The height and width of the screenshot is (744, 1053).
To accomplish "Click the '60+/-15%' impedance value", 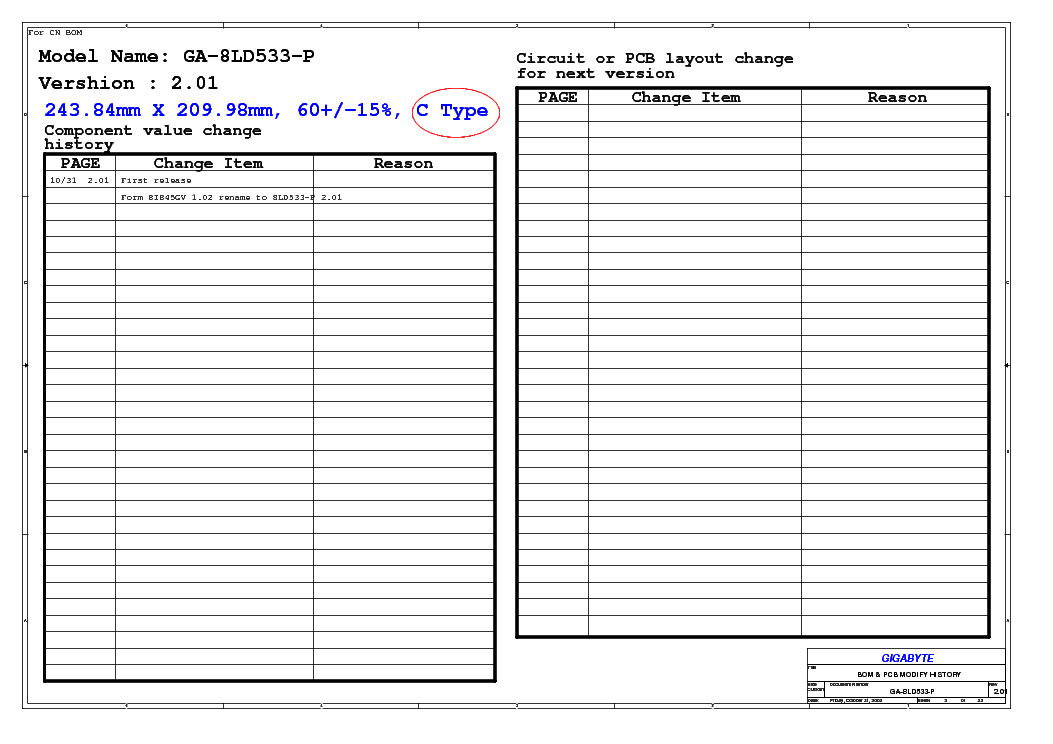I will pos(346,110).
